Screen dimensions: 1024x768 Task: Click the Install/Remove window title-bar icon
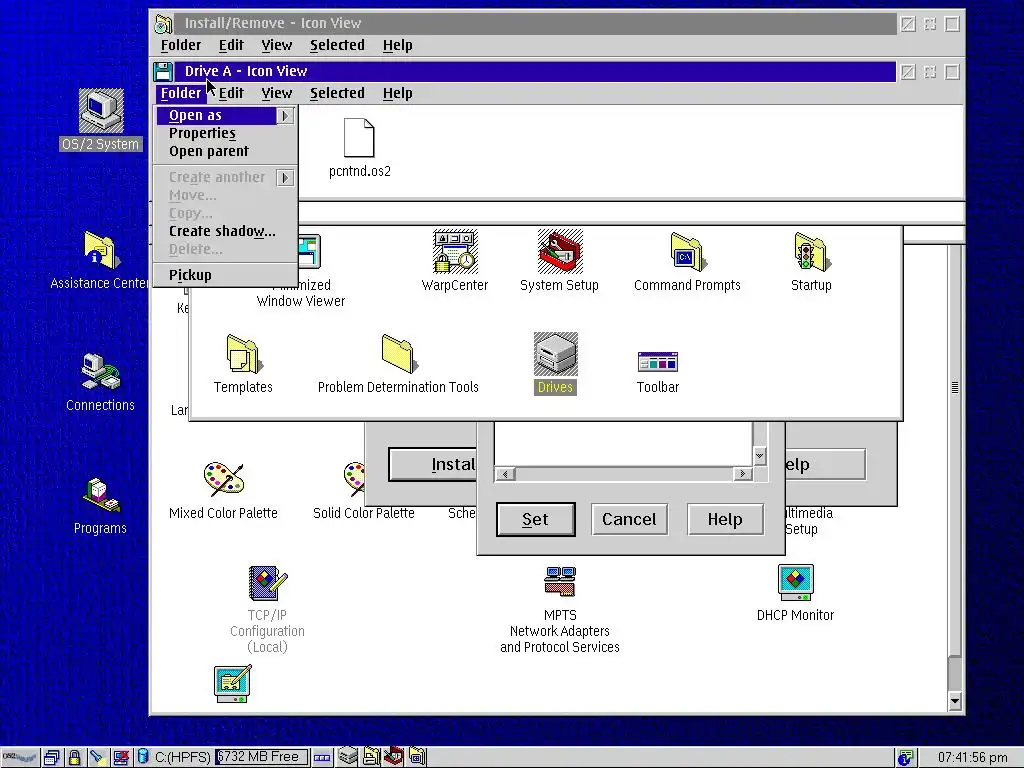(163, 24)
